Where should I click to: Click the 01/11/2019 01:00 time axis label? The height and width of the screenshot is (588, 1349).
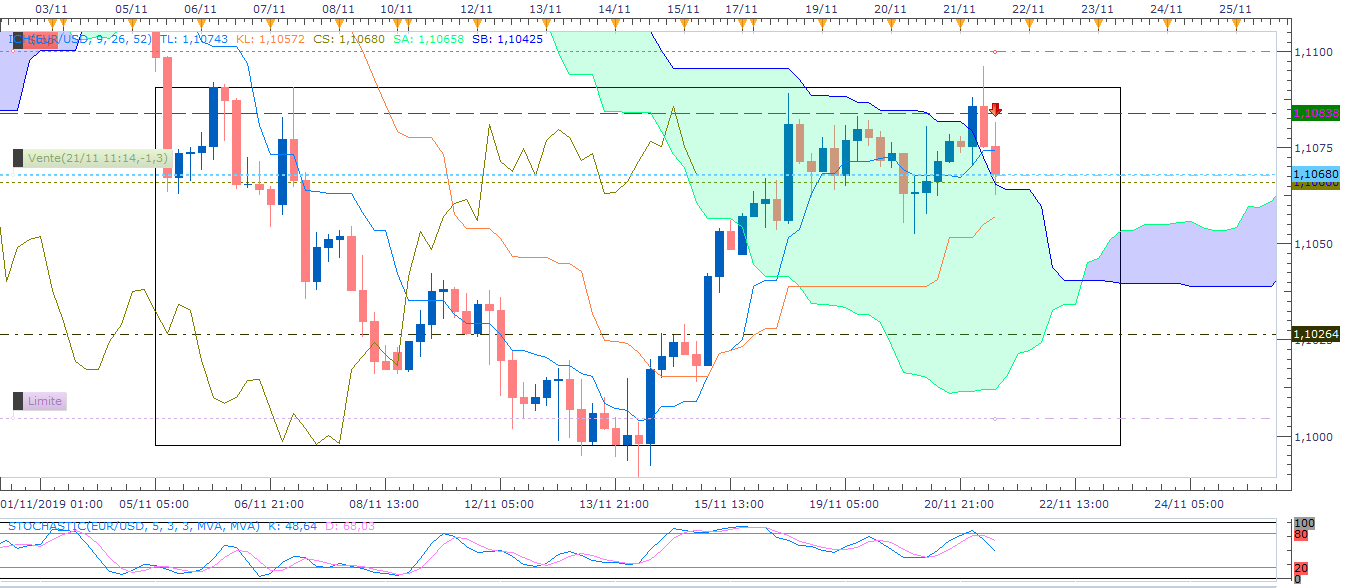click(51, 504)
